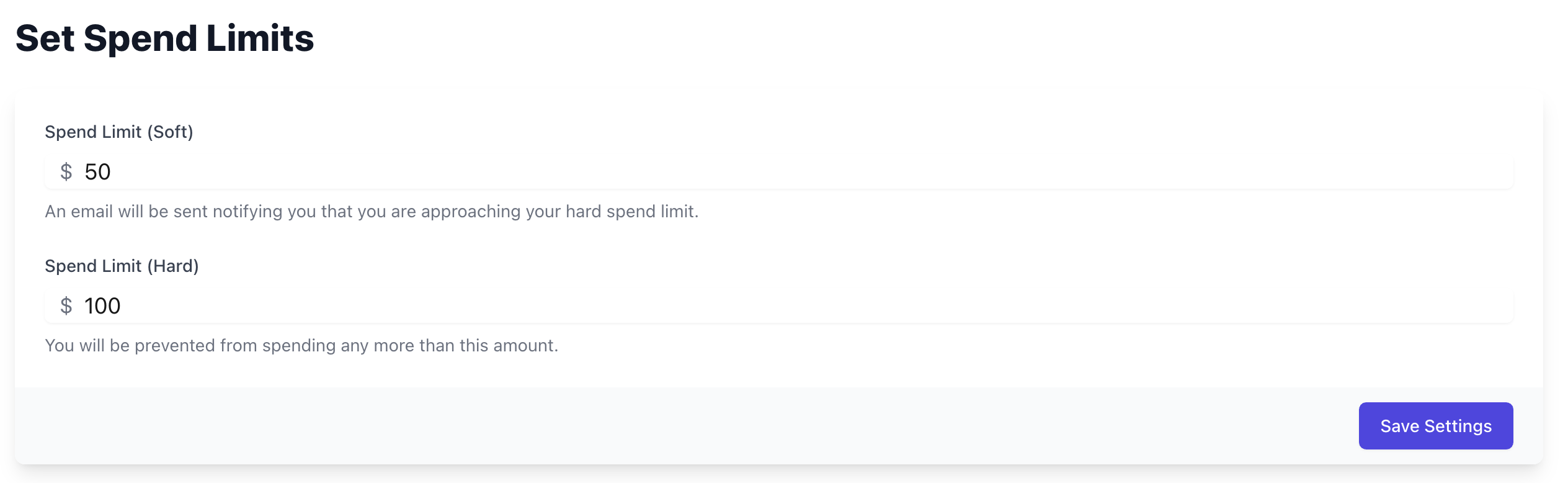Click the dollar sign in the hard limit field

(x=66, y=306)
